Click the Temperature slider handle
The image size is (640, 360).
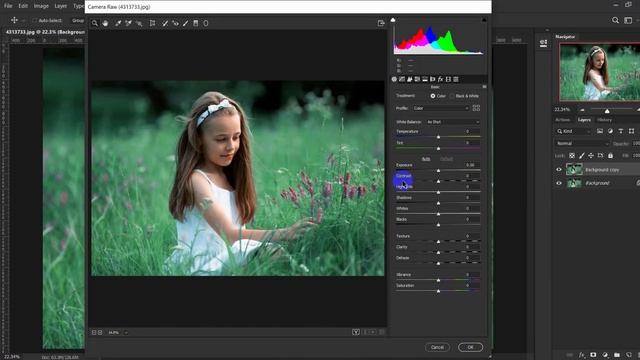click(438, 137)
